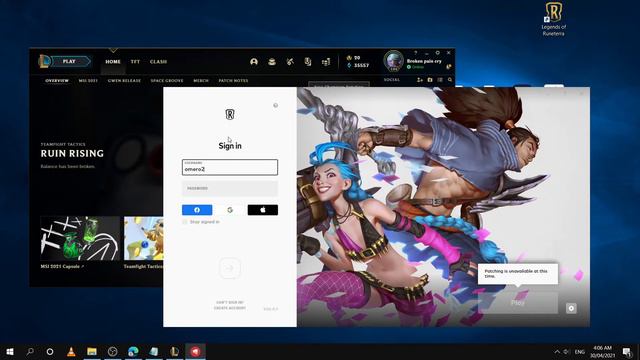640x360 pixels.
Task: Click the League PLAY button
Action: [70, 62]
